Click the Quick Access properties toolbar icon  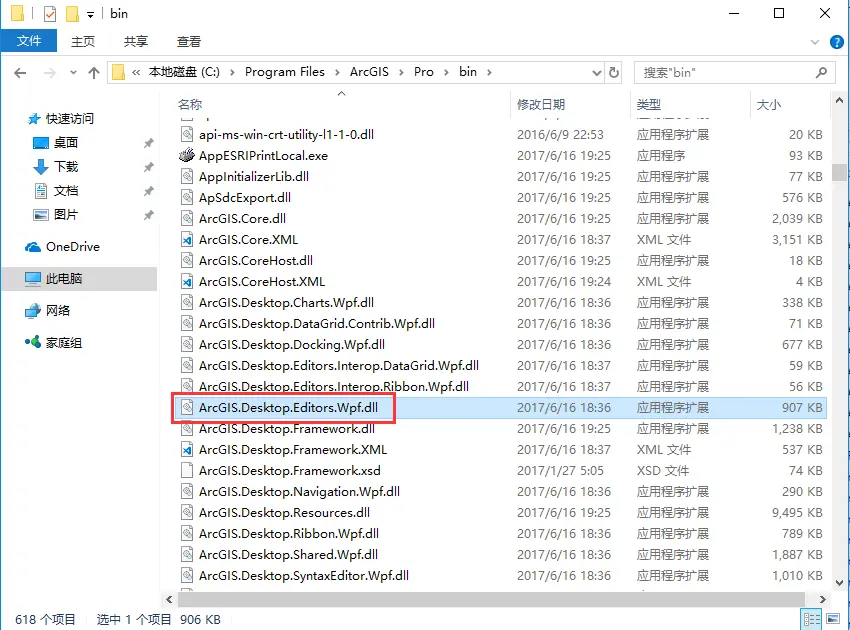(50, 14)
